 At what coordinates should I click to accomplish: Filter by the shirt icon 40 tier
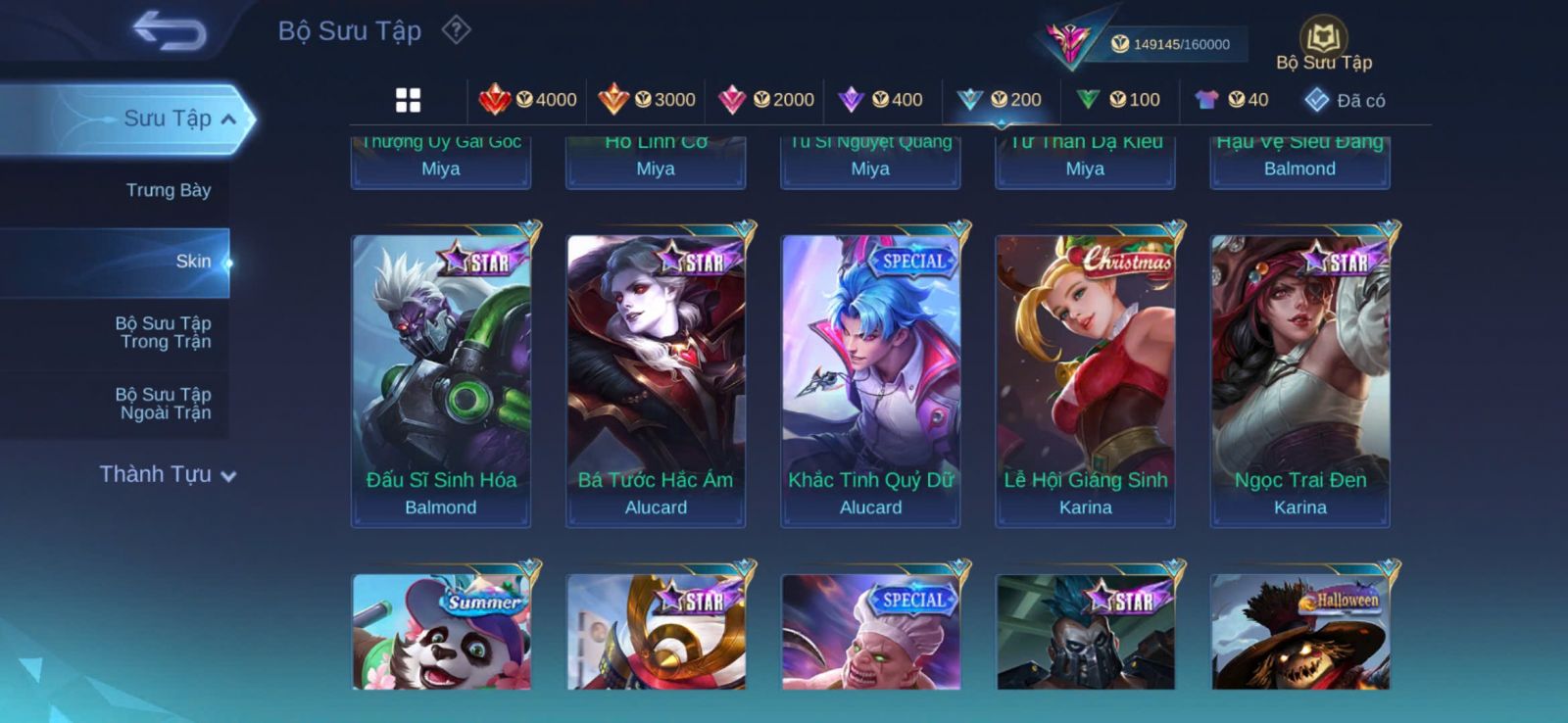[1231, 99]
